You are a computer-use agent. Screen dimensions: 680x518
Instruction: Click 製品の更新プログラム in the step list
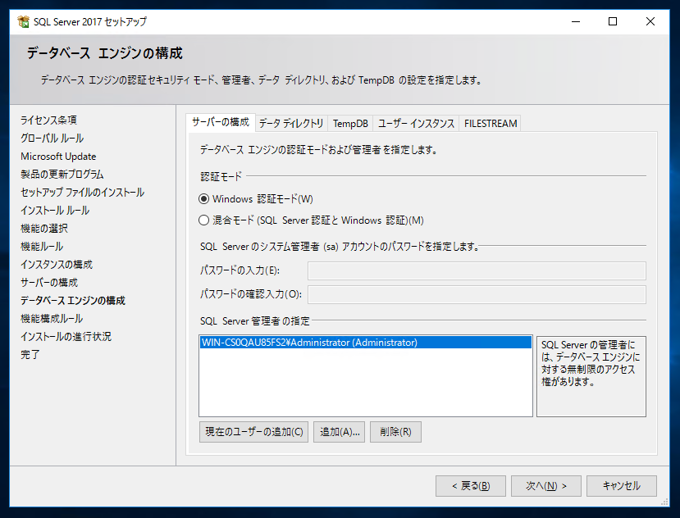[62, 174]
